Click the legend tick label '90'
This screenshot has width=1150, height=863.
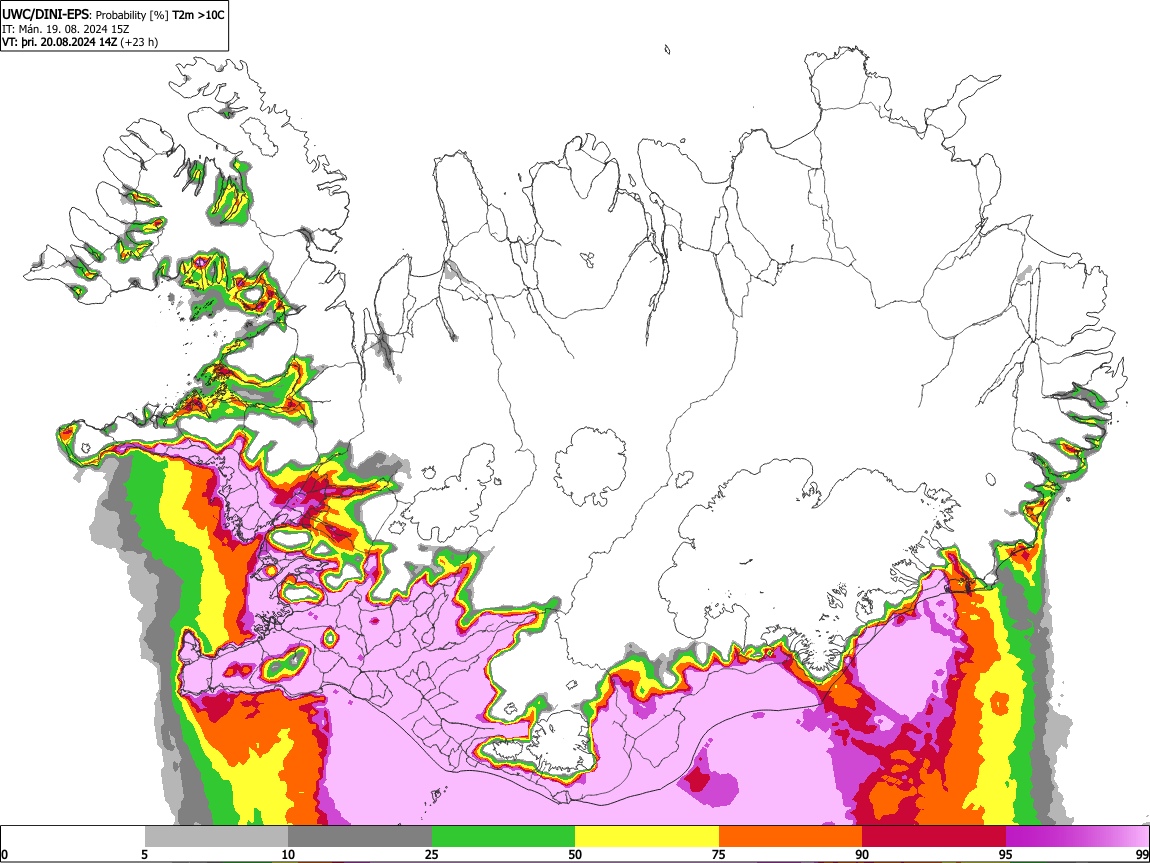[x=862, y=855]
